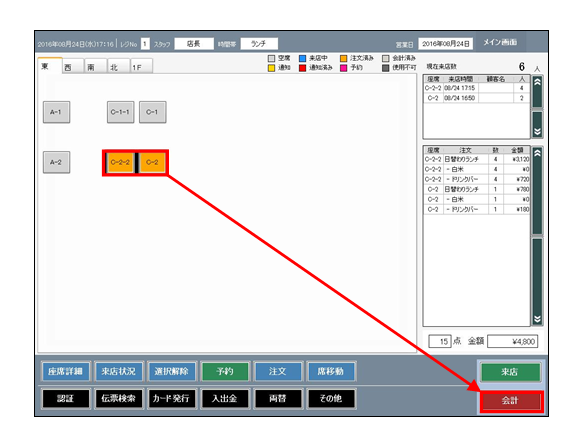Open the その他 other menu
This screenshot has width=581, height=441.
331,399
